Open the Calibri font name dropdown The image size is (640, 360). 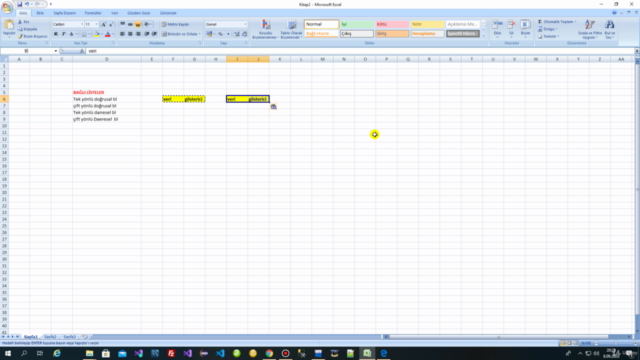click(x=82, y=24)
